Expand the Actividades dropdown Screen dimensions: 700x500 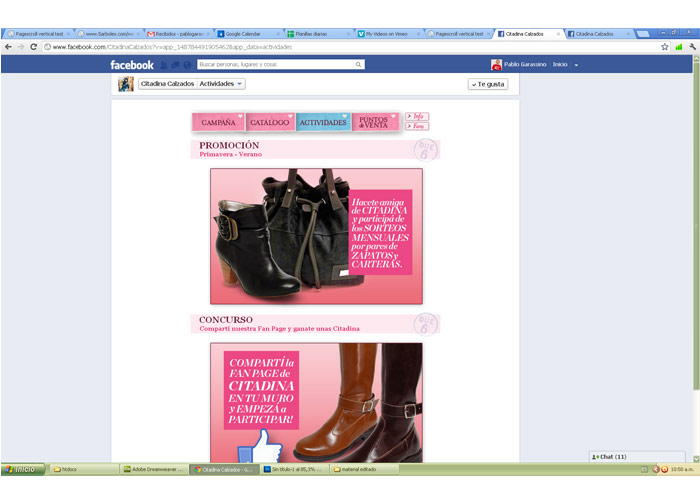click(x=221, y=84)
